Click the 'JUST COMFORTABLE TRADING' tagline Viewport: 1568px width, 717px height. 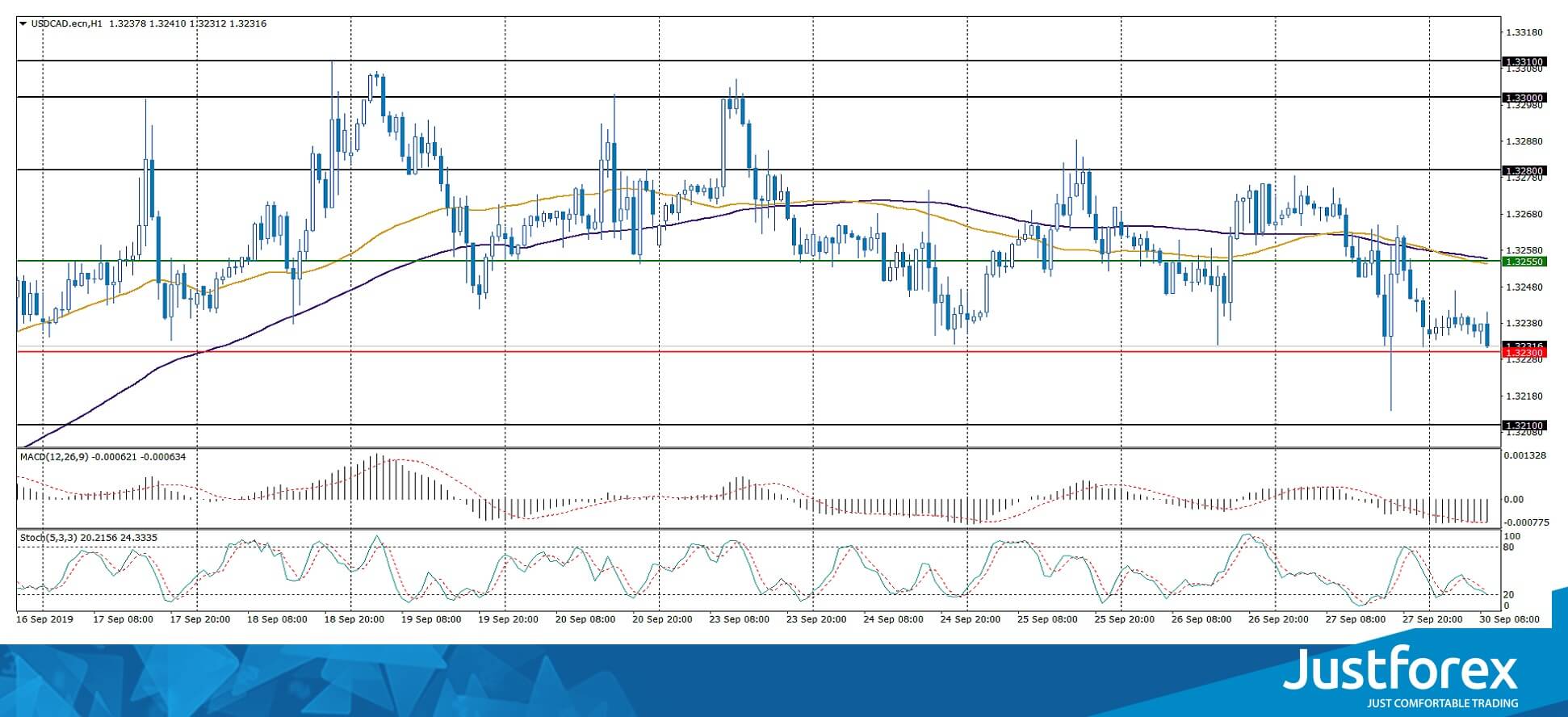(x=1443, y=703)
